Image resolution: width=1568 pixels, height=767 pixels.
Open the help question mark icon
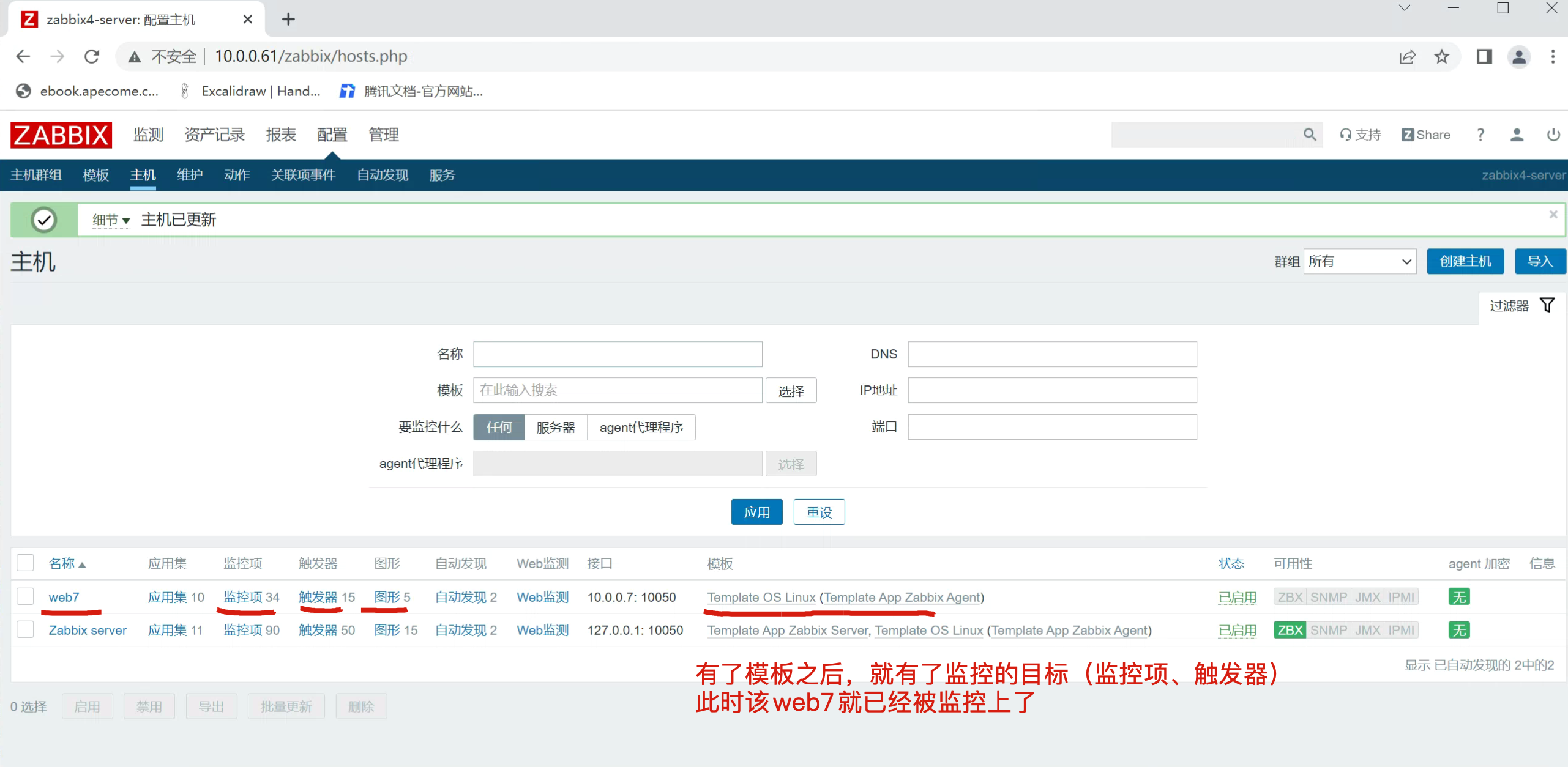(1480, 135)
